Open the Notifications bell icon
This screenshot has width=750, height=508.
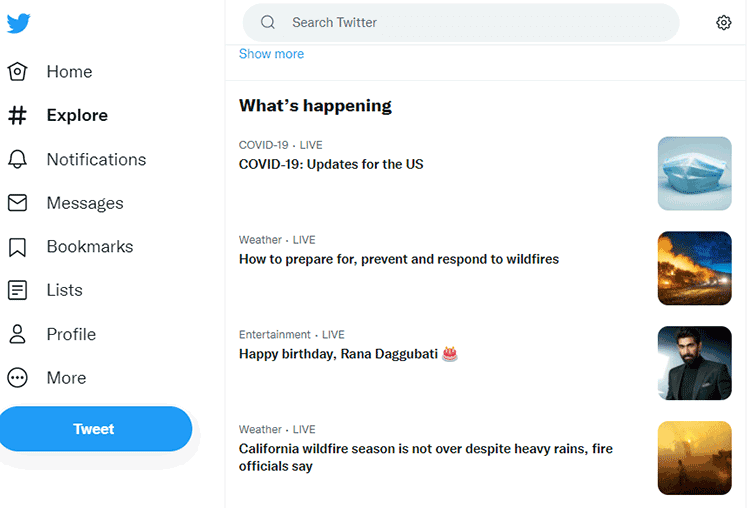(17, 159)
